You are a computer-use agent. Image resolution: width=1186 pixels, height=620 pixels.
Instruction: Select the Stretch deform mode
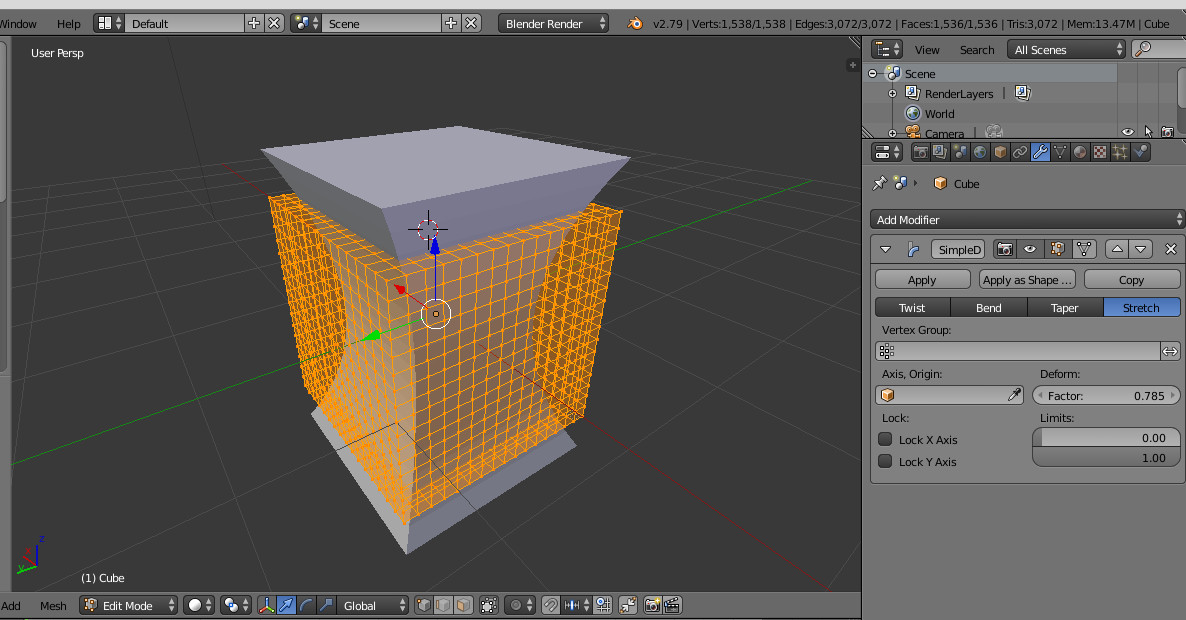(1141, 307)
